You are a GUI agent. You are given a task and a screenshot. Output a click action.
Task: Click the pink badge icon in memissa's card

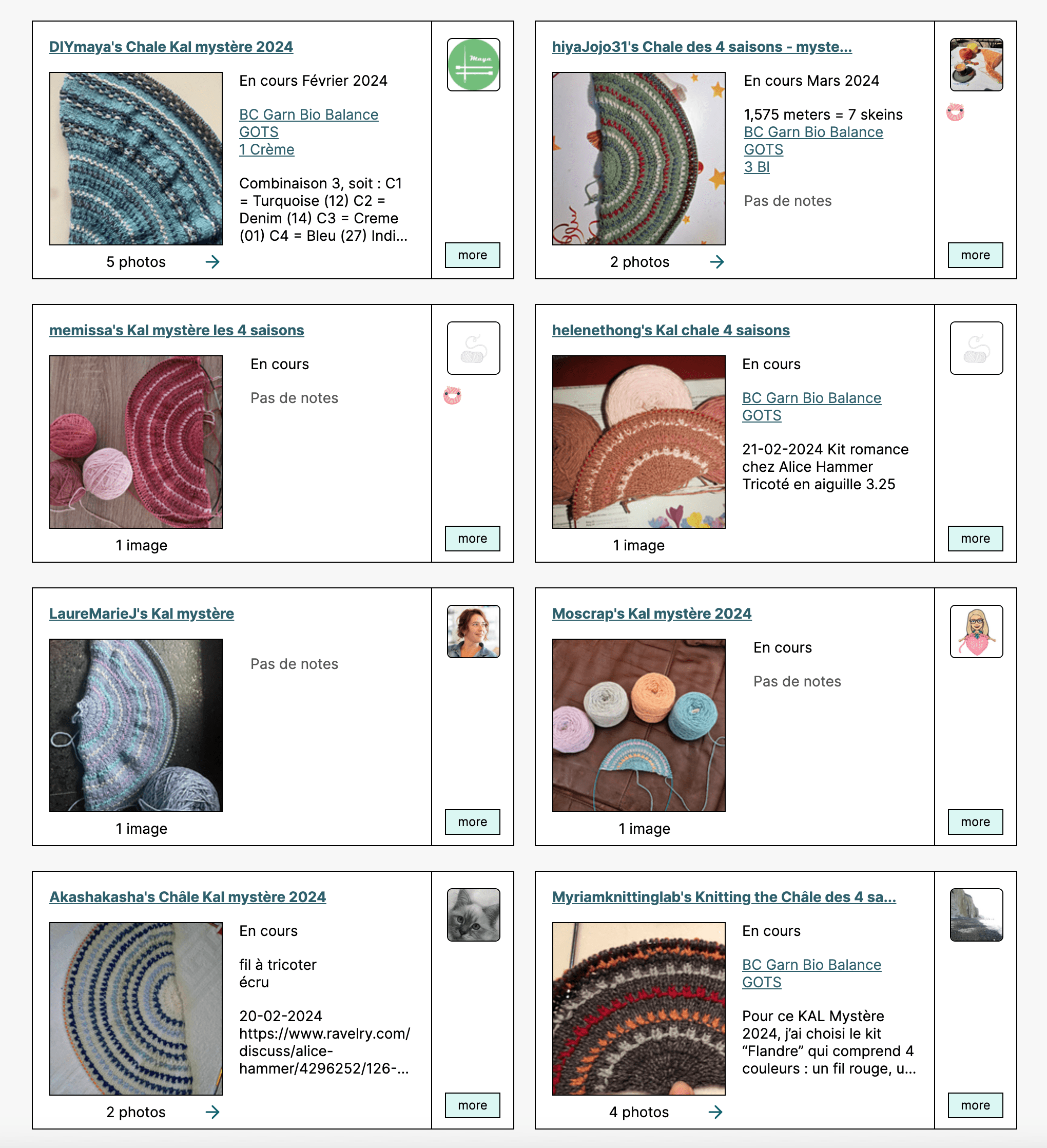(452, 395)
